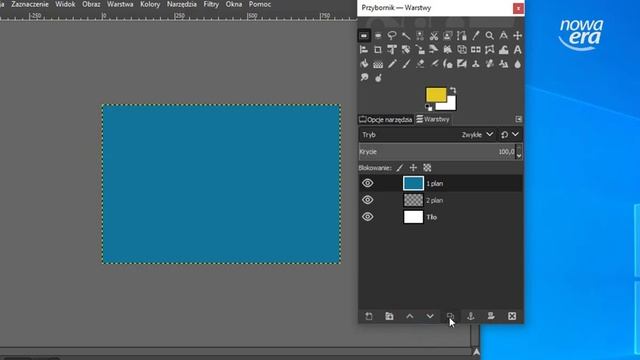Screen dimensions: 640x360
Task: Select the Foreground Select tool
Action: [x=448, y=36]
